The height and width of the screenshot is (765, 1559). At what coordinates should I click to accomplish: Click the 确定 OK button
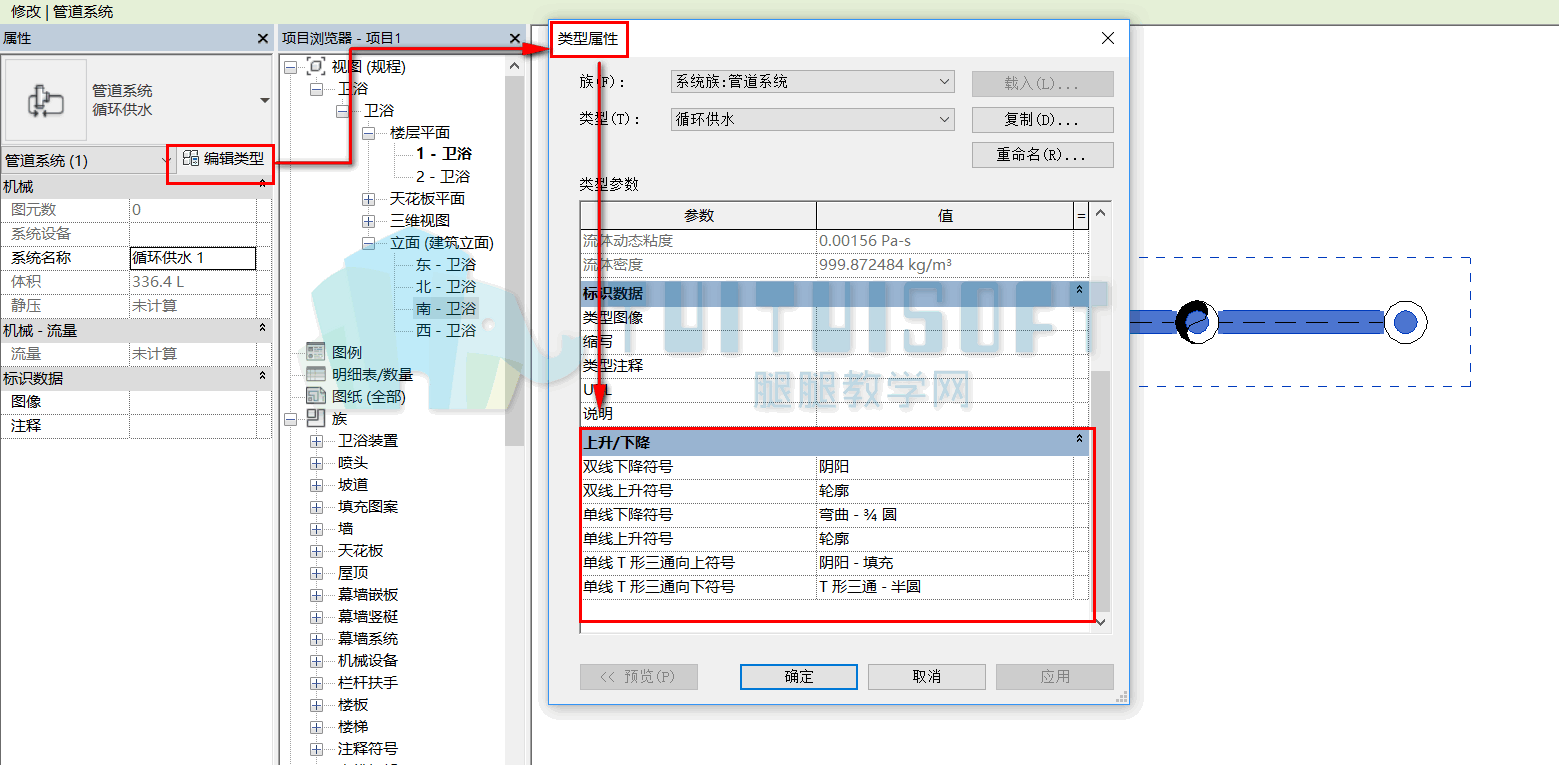coord(799,677)
